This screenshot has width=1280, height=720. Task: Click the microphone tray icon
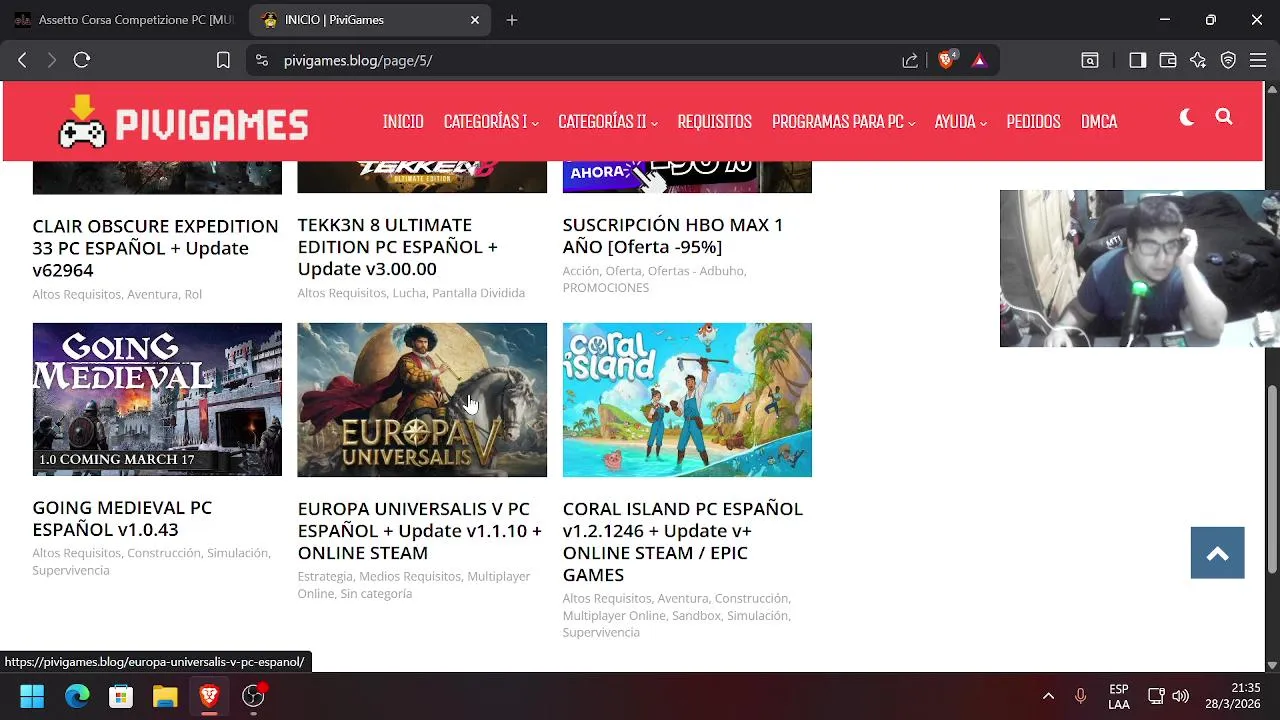click(1080, 696)
